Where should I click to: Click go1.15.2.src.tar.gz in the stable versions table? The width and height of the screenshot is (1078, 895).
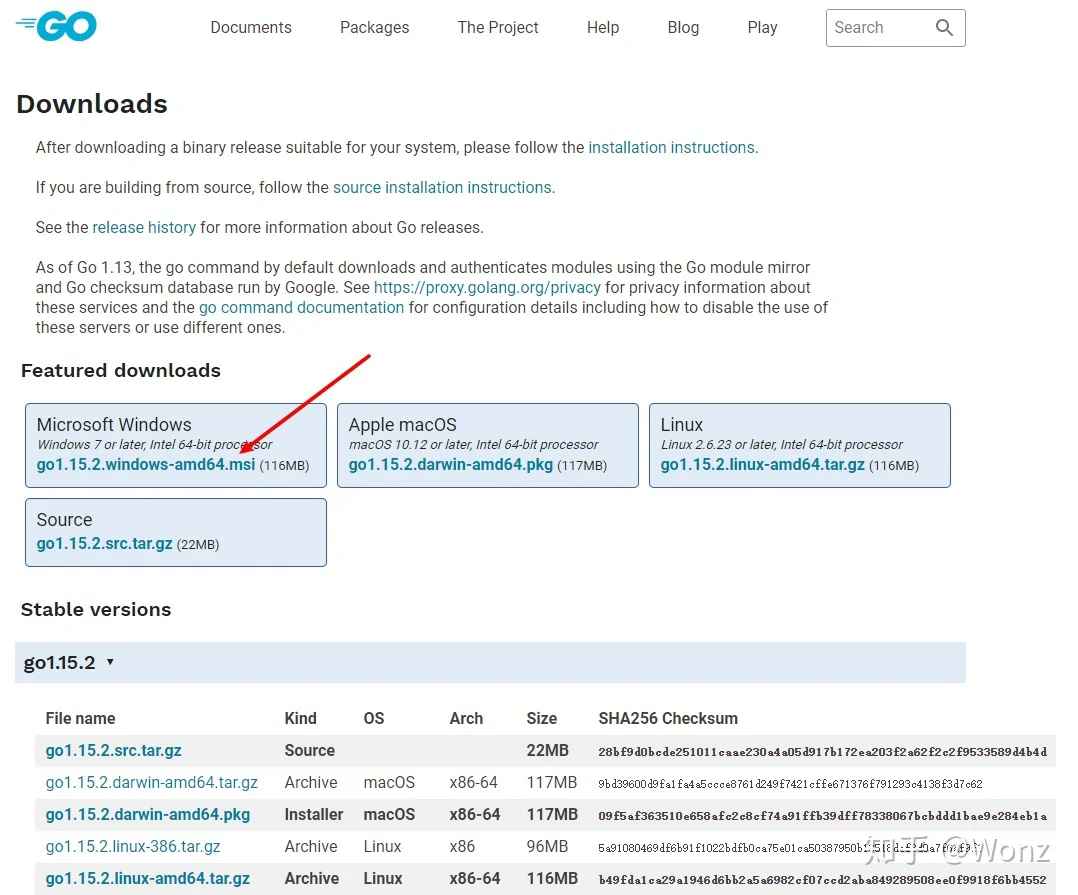113,751
